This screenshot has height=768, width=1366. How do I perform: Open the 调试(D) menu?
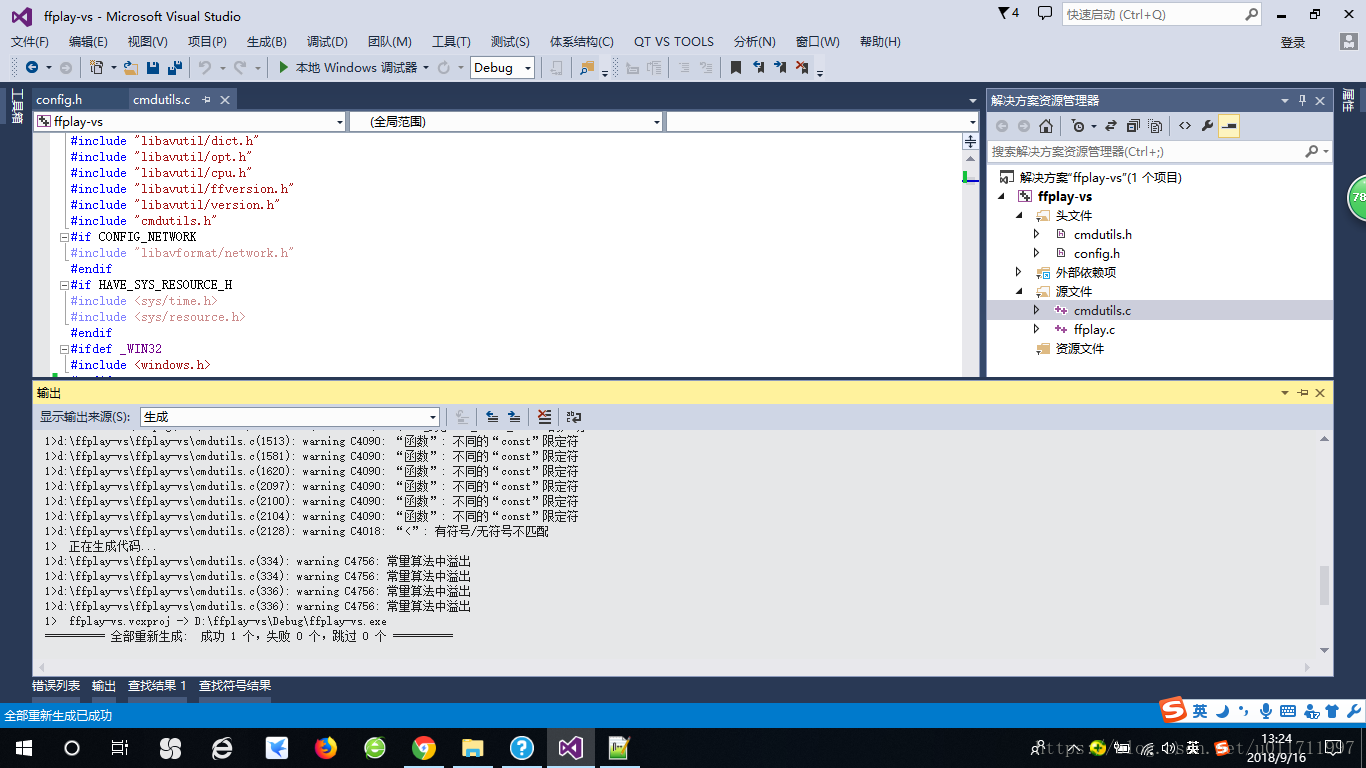[327, 41]
